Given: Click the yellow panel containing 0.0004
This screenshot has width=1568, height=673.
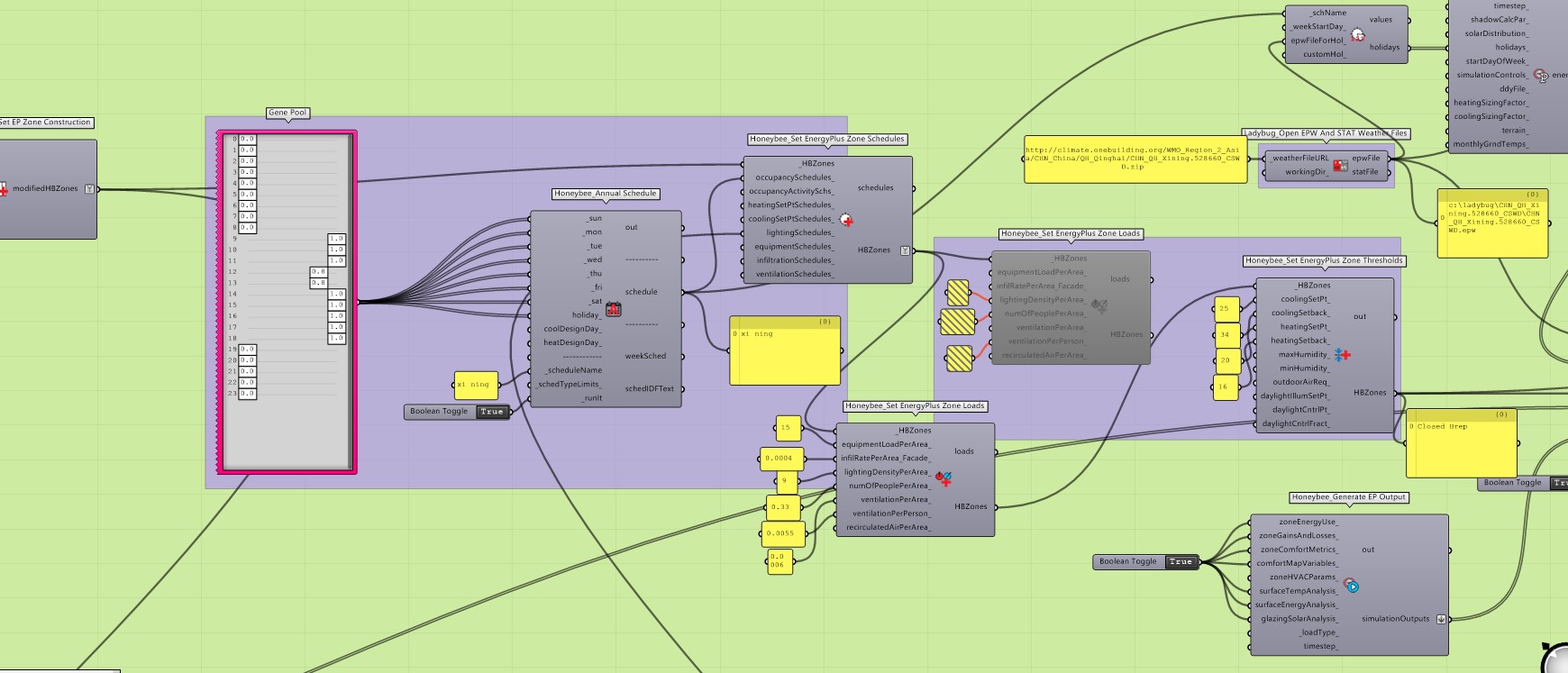Looking at the screenshot, I should coord(779,459).
